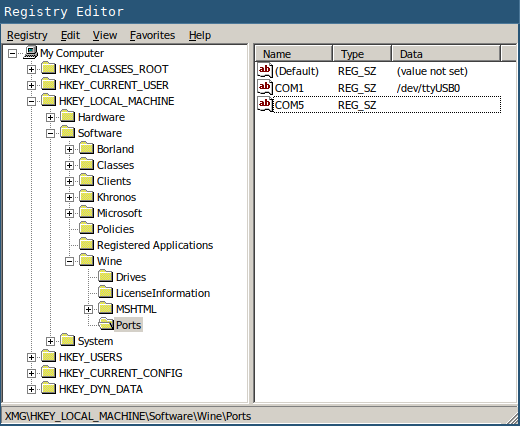520x426 pixels.
Task: Click the Data column header
Action: point(446,54)
